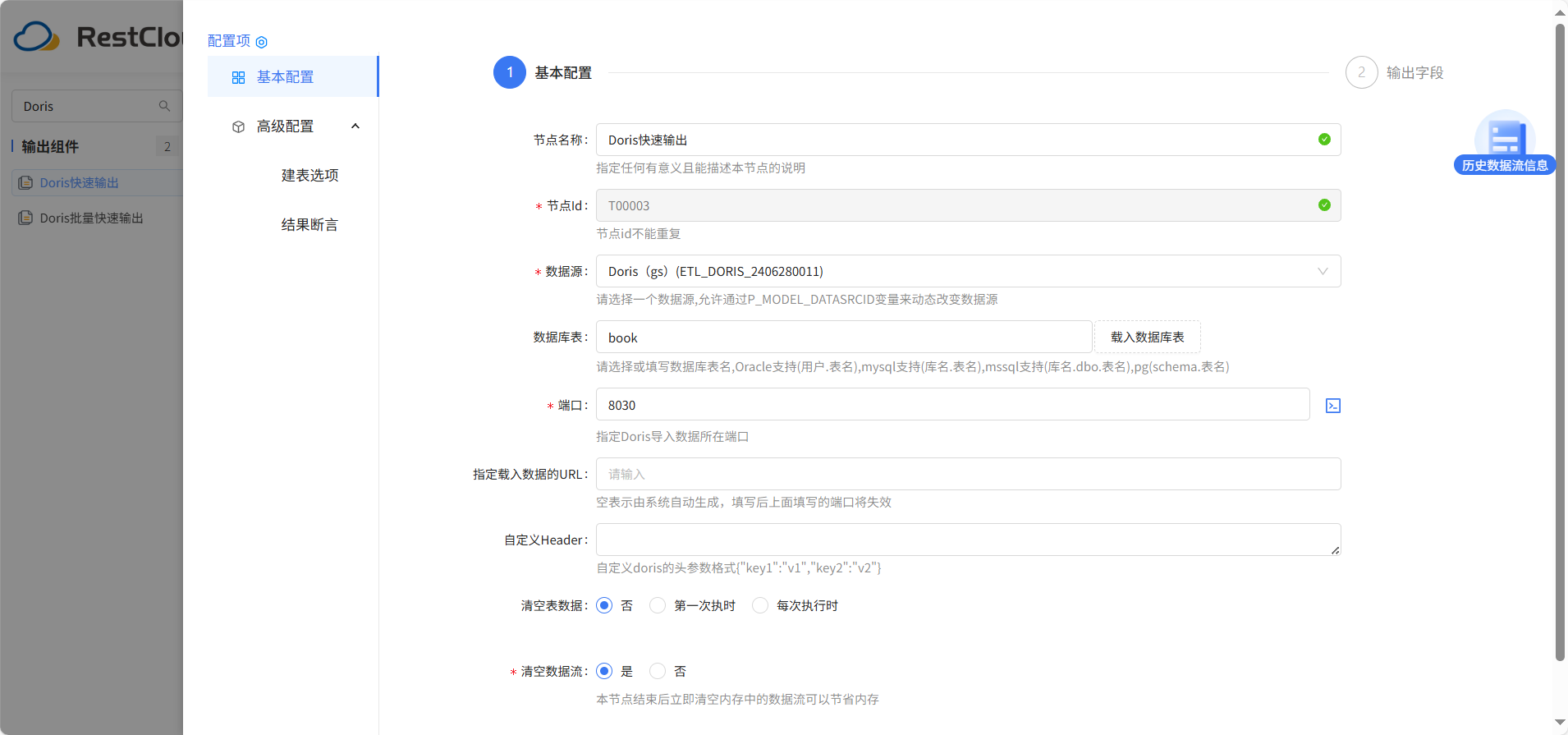
Task: Click the 指定载入数据的URL input
Action: (968, 474)
